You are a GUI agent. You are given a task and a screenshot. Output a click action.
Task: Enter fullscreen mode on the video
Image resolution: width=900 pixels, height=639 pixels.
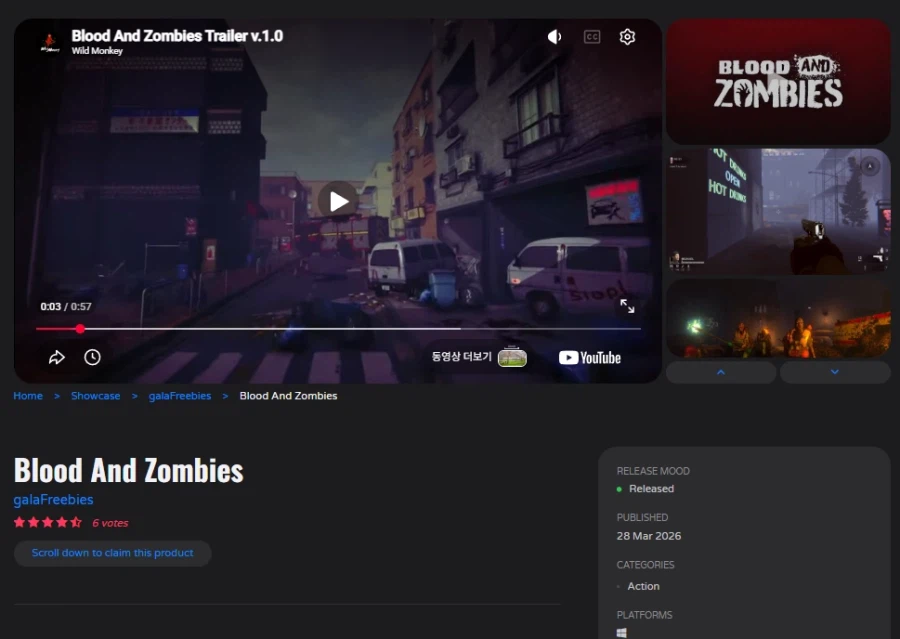[628, 308]
